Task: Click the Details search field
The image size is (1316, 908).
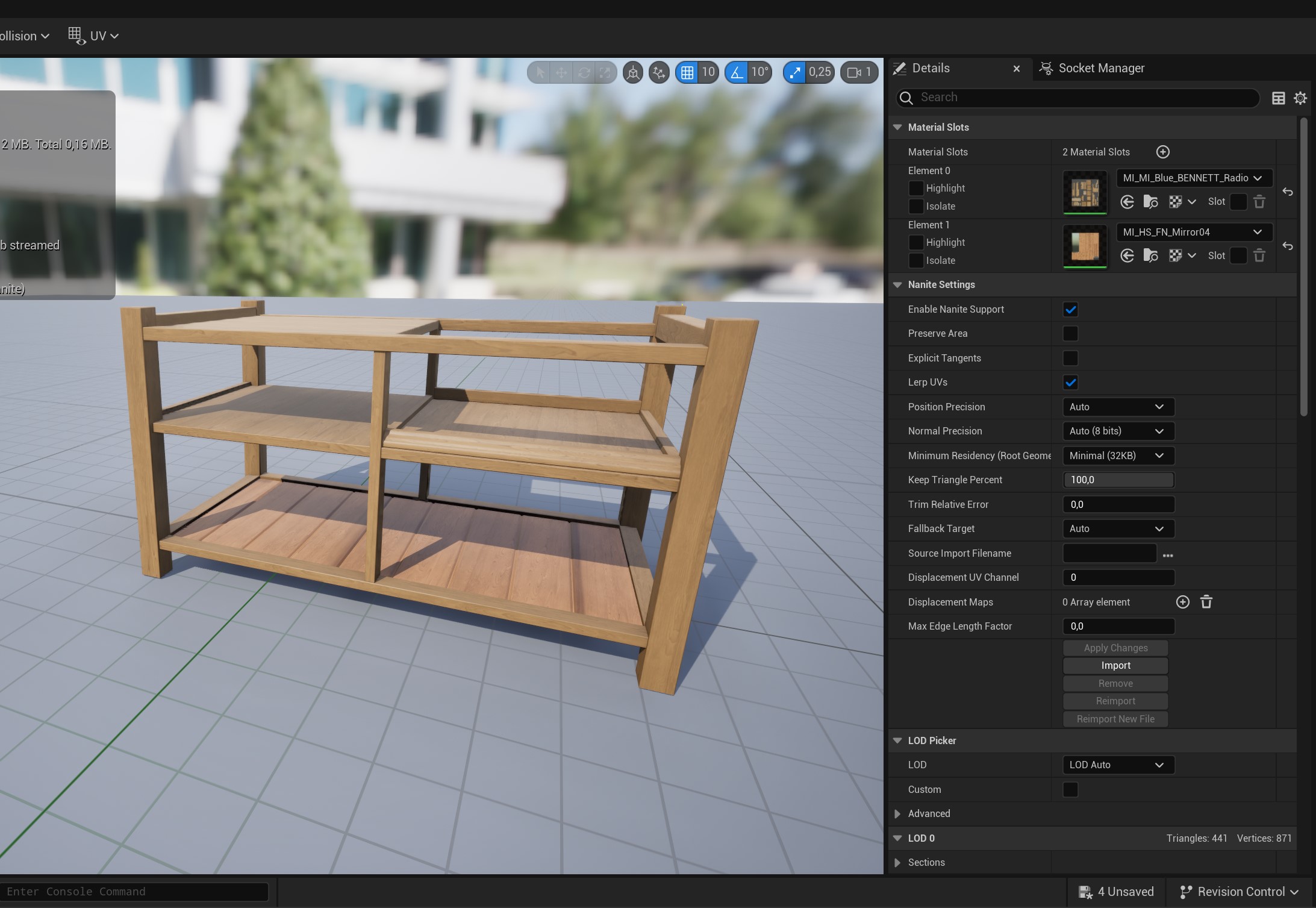Action: (x=1077, y=98)
